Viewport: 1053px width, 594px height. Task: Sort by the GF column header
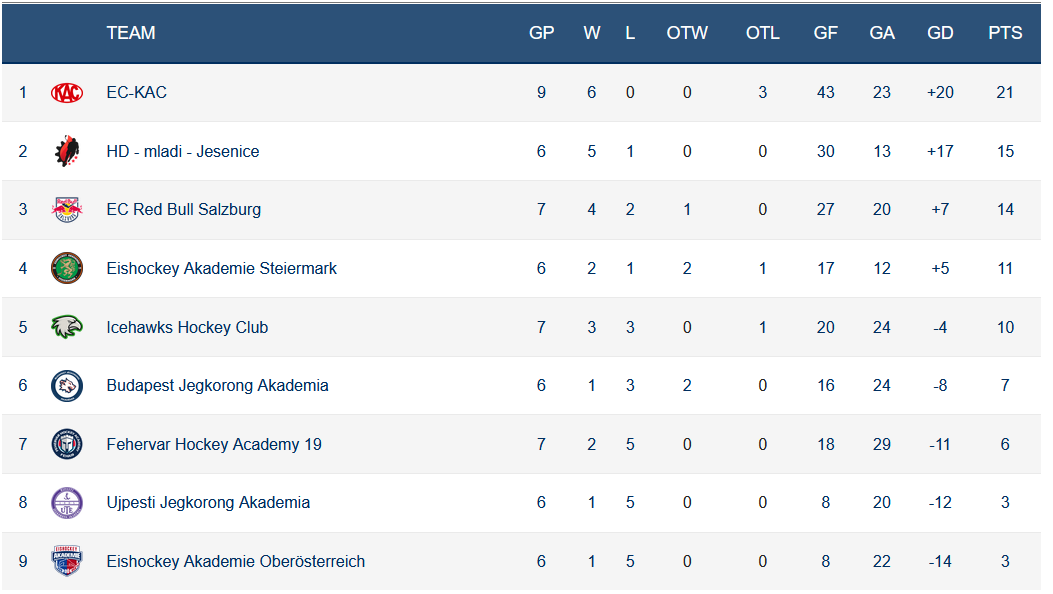click(825, 33)
